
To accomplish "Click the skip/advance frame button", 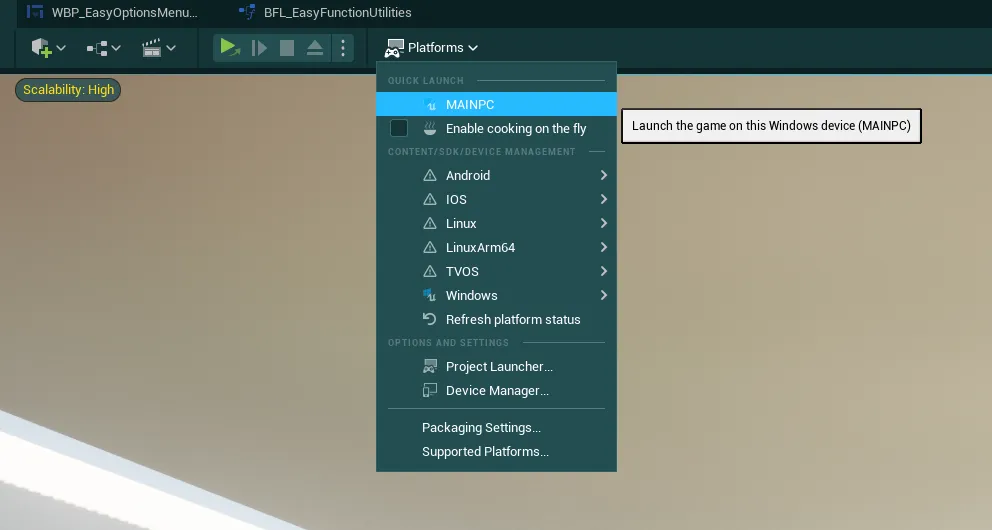I will click(x=259, y=48).
